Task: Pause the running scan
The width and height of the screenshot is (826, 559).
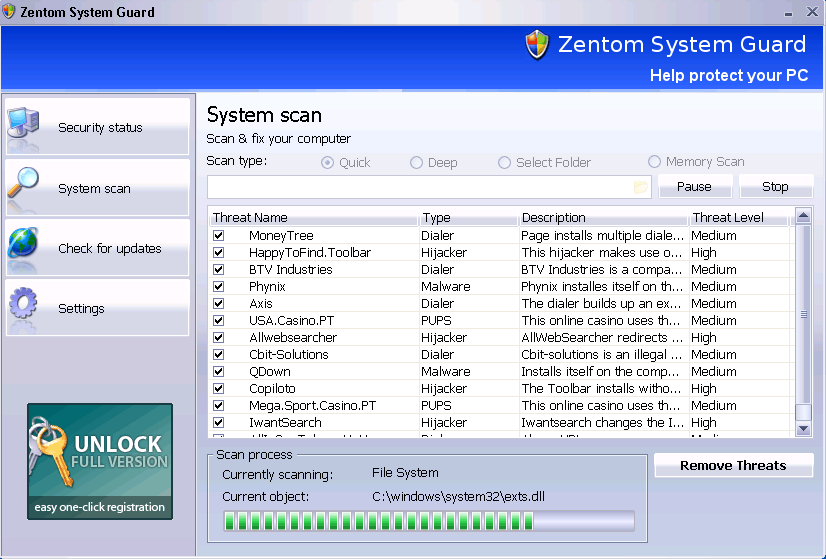Action: point(694,186)
